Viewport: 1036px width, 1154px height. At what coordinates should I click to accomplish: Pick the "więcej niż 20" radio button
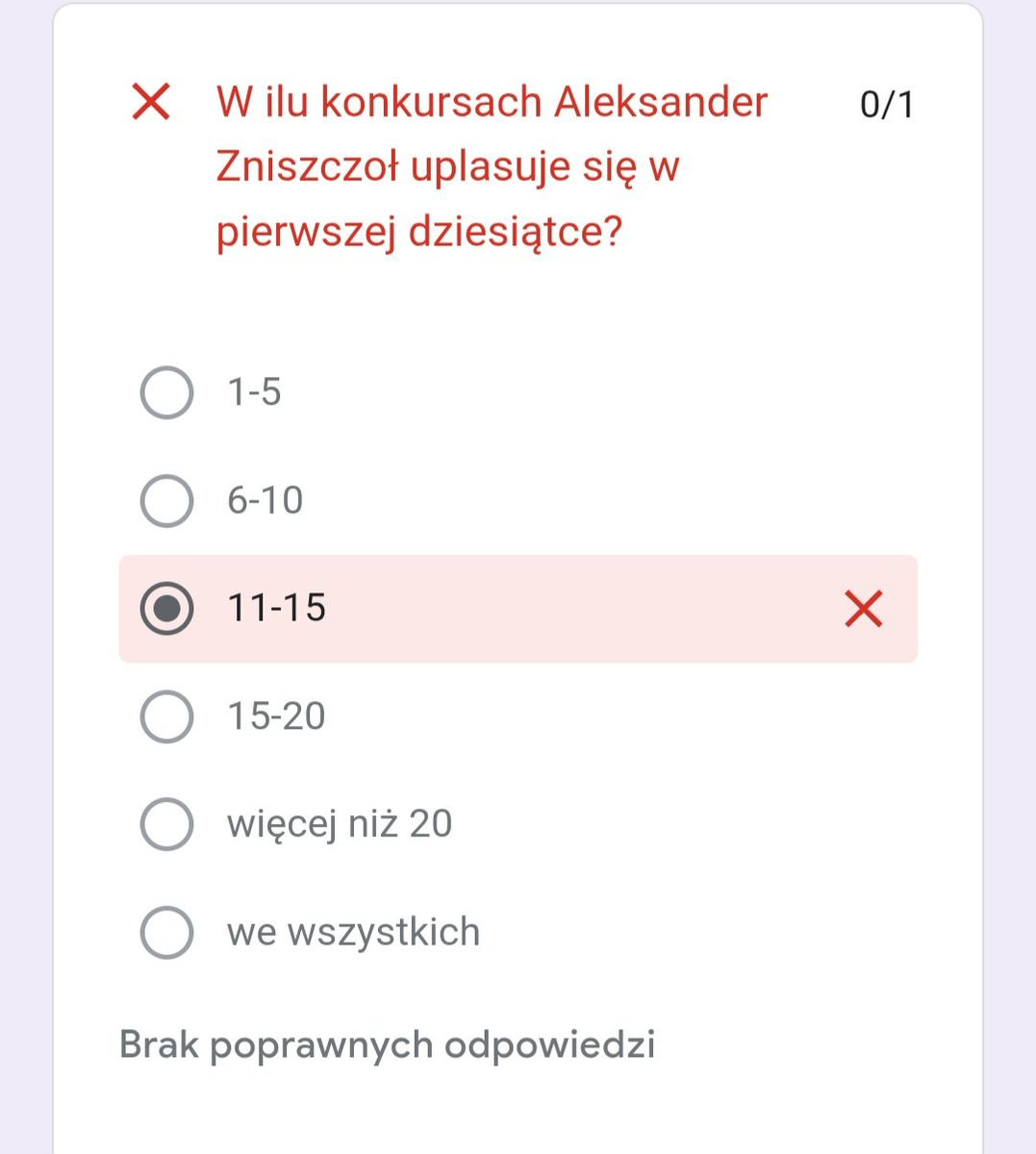[x=166, y=824]
